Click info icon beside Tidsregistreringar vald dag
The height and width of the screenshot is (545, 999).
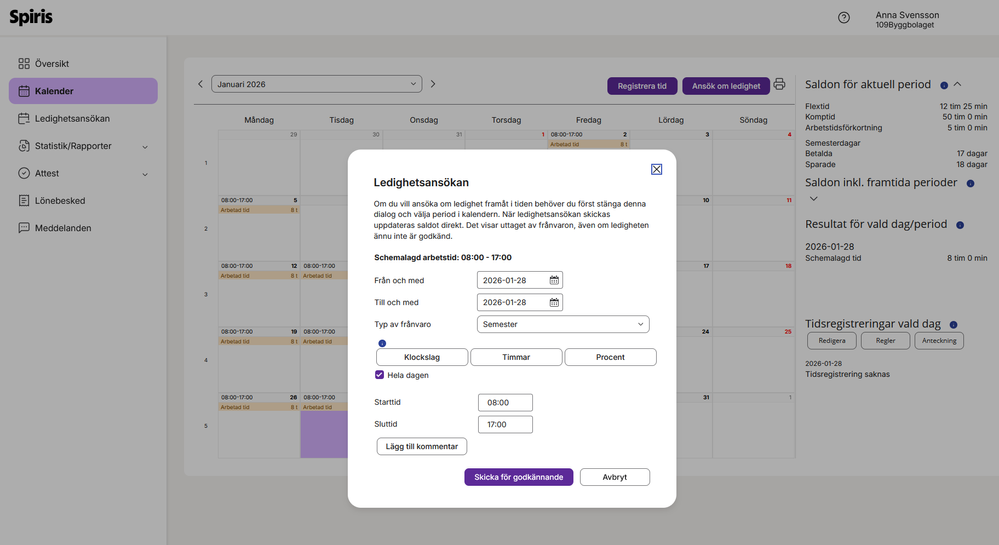(953, 325)
